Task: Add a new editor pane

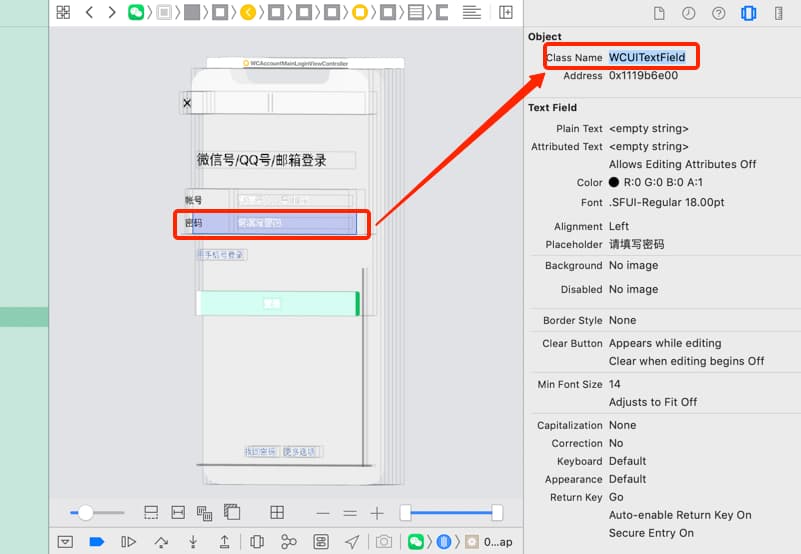Action: (506, 12)
